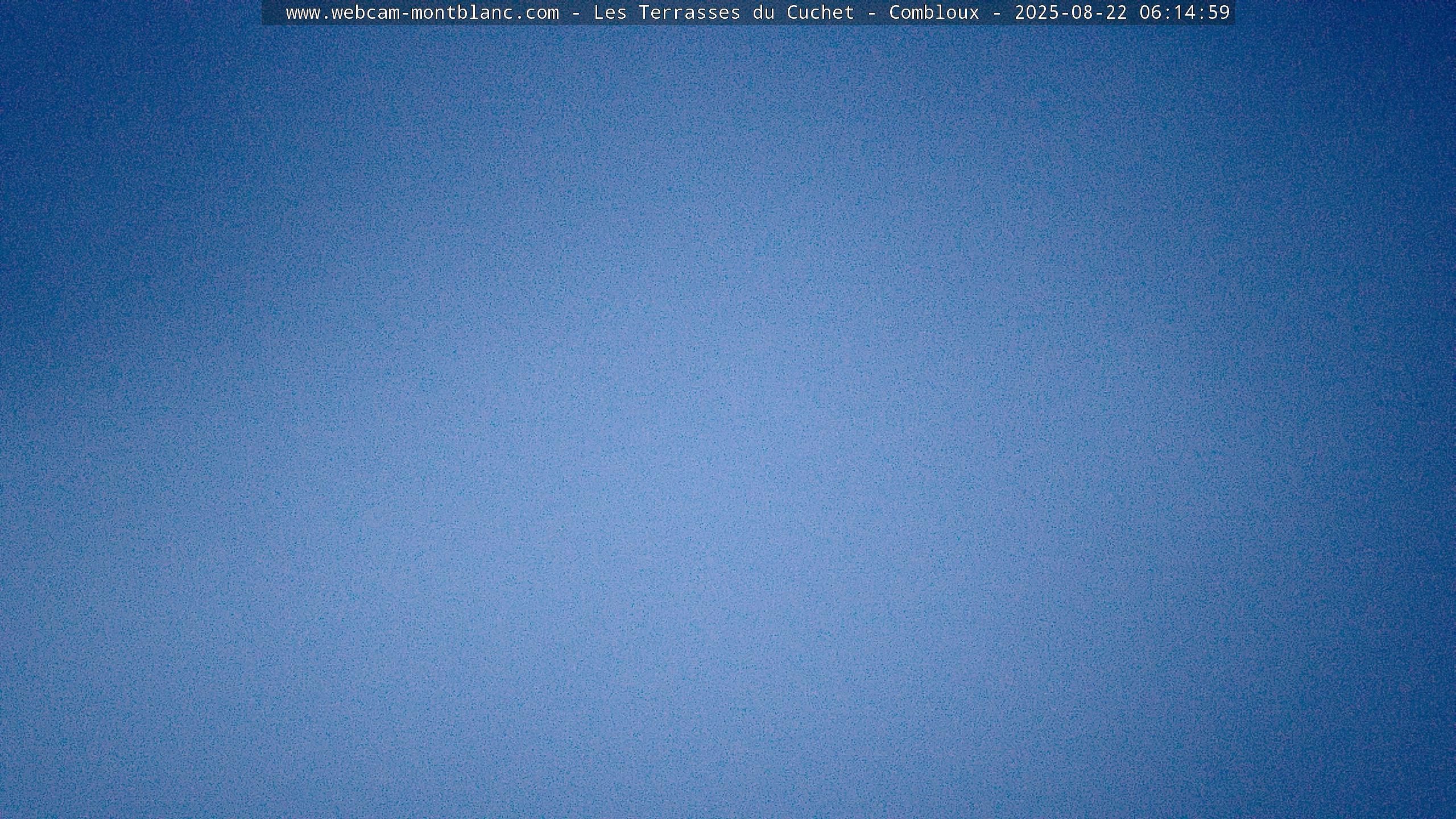This screenshot has height=819, width=1456.
Task: Click the date 2025-08-22 in overlay
Action: click(x=1071, y=13)
